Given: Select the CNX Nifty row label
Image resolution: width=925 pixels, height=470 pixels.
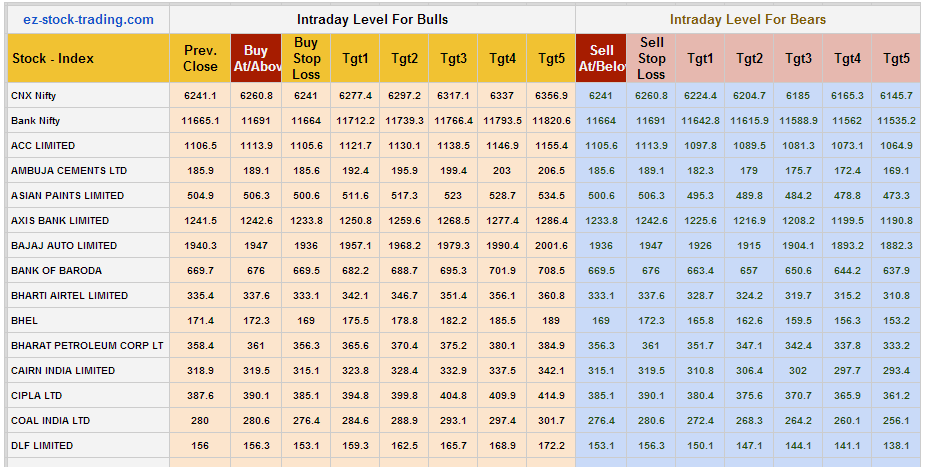Looking at the screenshot, I should 36,96.
